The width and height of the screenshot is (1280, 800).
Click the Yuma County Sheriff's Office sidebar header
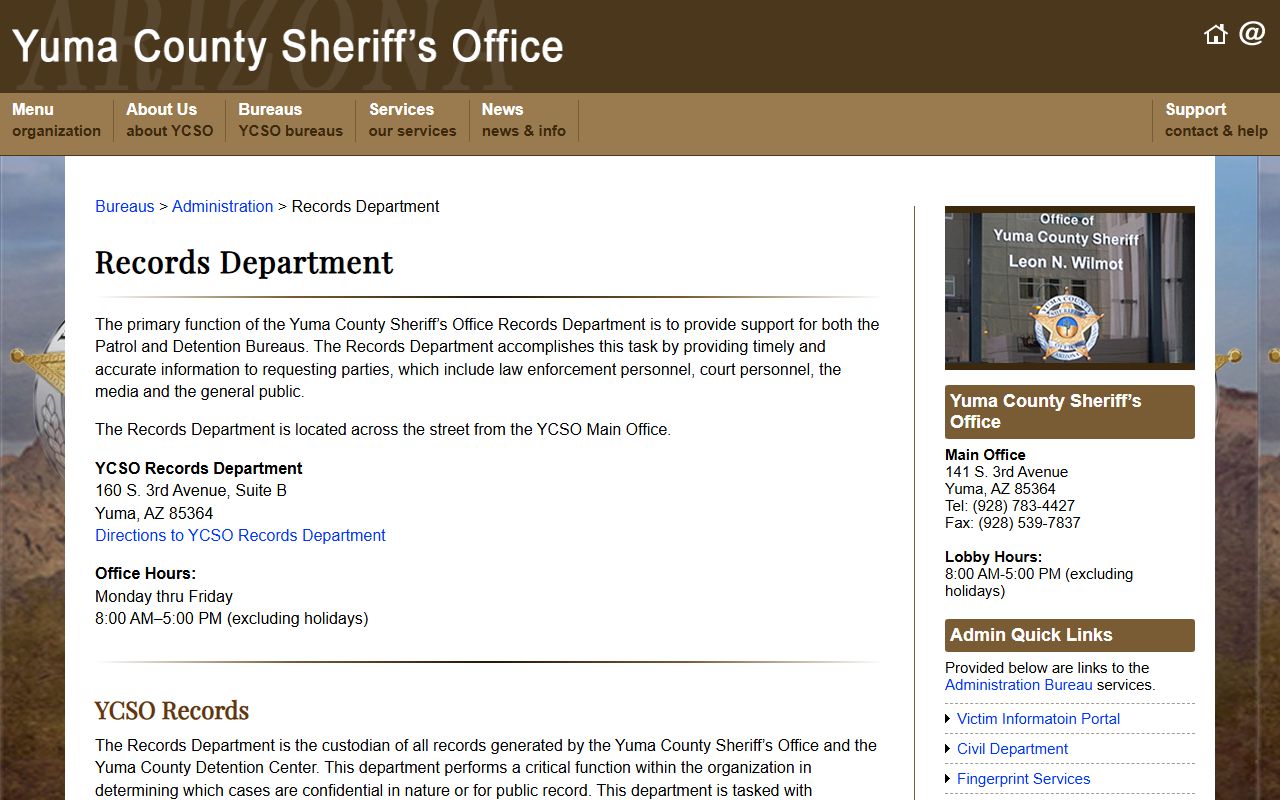[x=1069, y=412]
